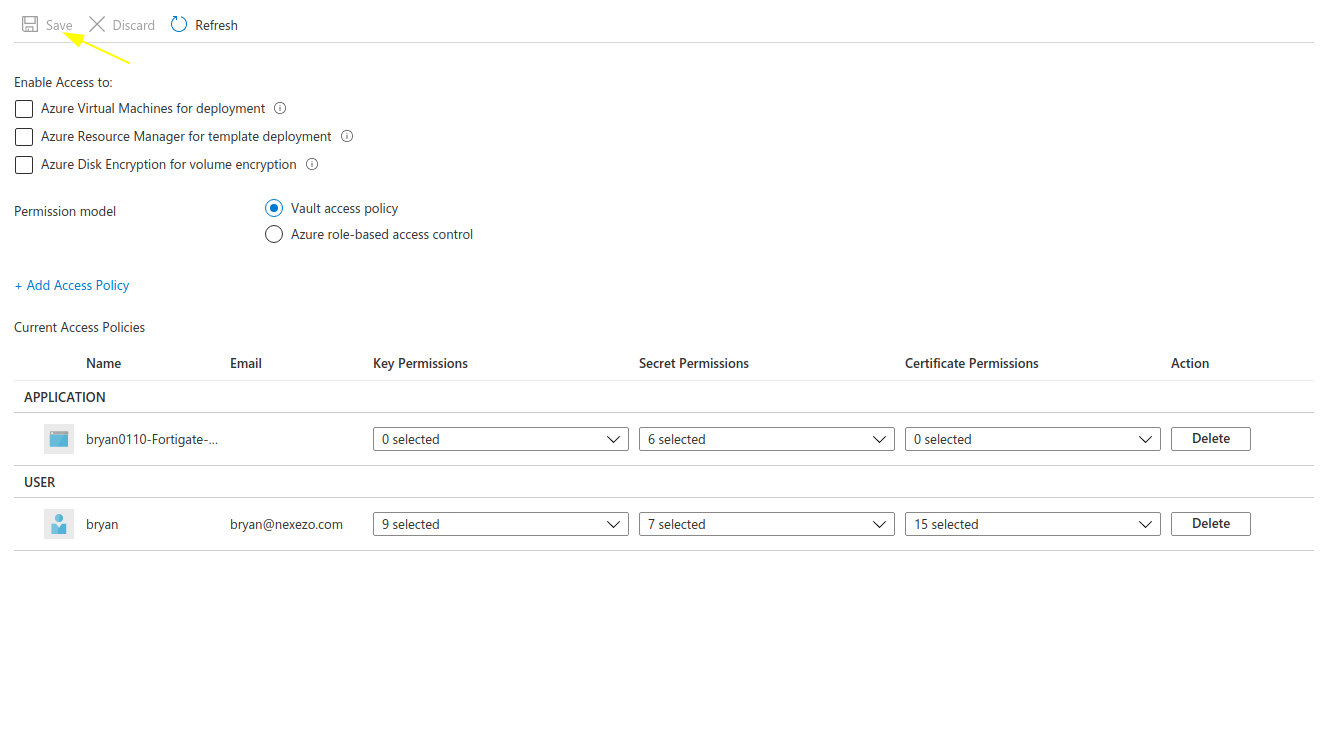This screenshot has width=1334, height=735.
Task: Click the Enable Access to label
Action: point(63,82)
